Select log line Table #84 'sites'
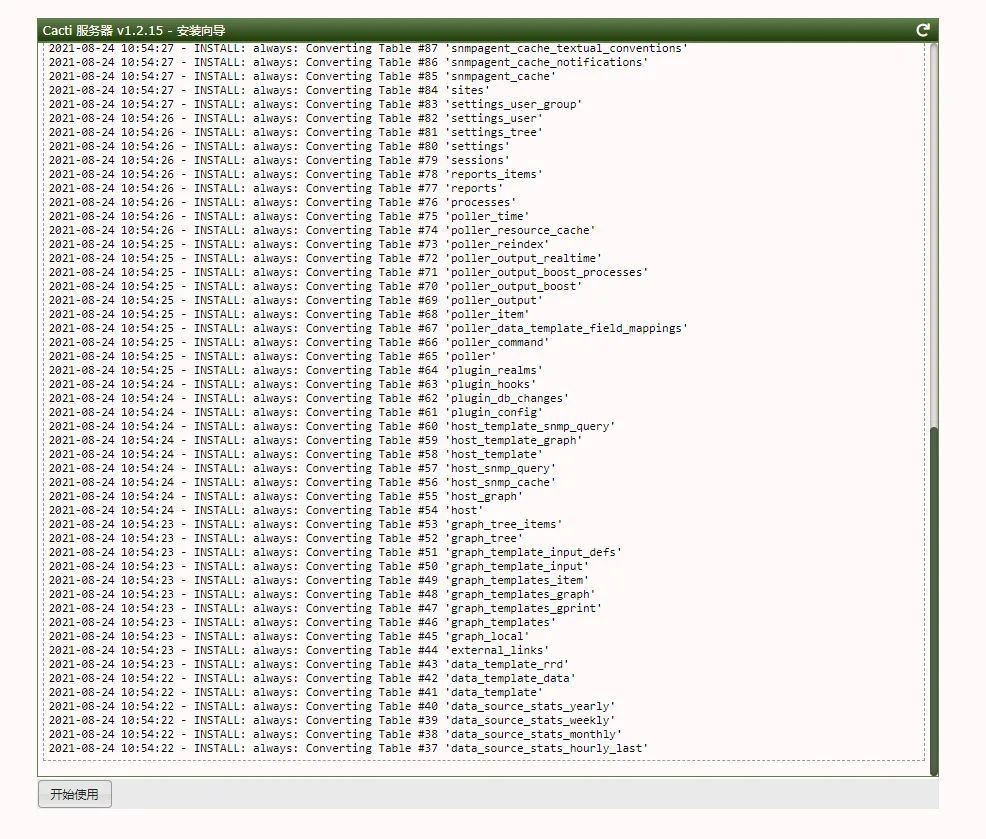The width and height of the screenshot is (986, 839). click(x=269, y=90)
